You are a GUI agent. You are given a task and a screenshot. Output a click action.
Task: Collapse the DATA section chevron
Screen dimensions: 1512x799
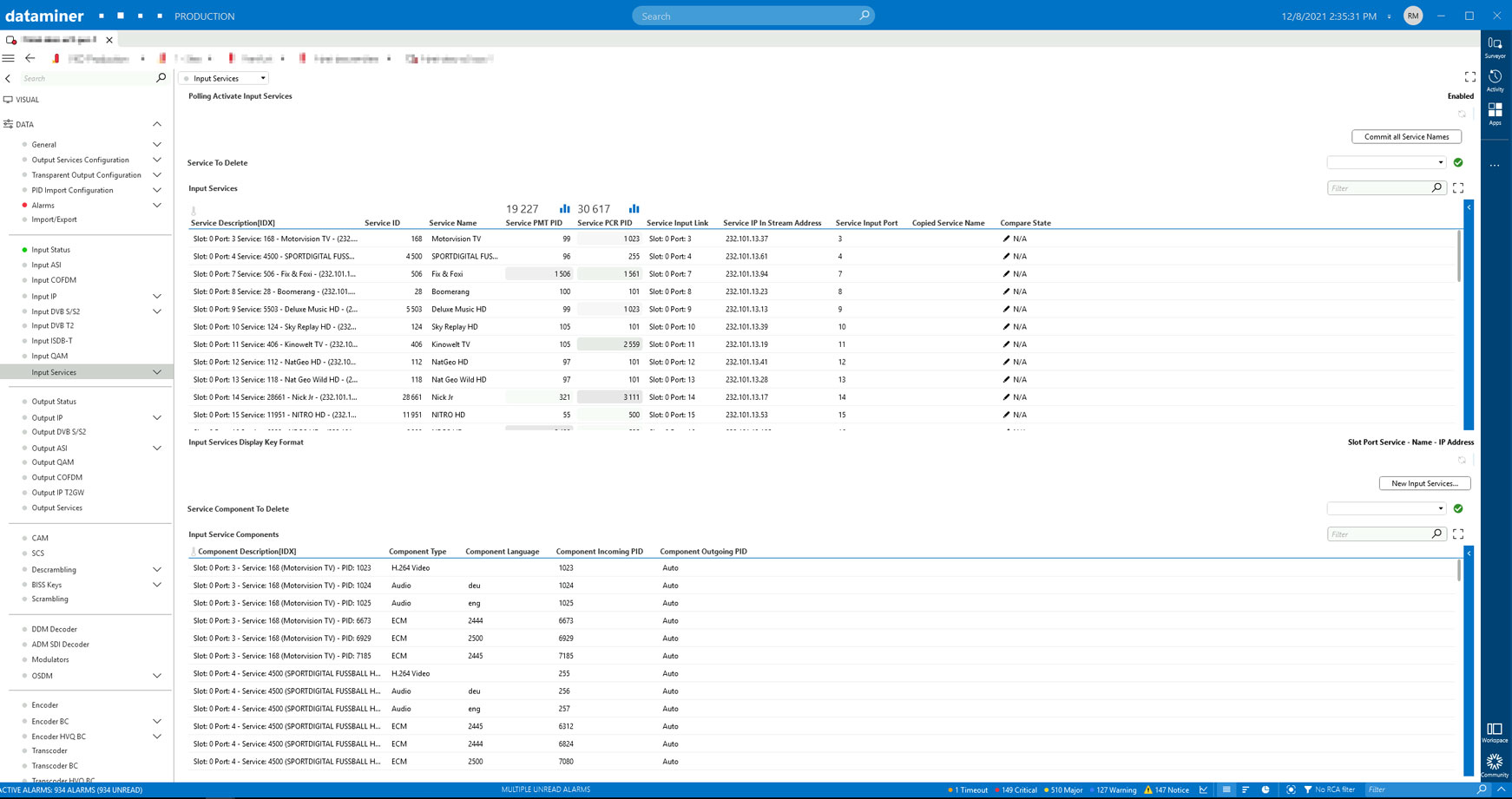[x=157, y=124]
